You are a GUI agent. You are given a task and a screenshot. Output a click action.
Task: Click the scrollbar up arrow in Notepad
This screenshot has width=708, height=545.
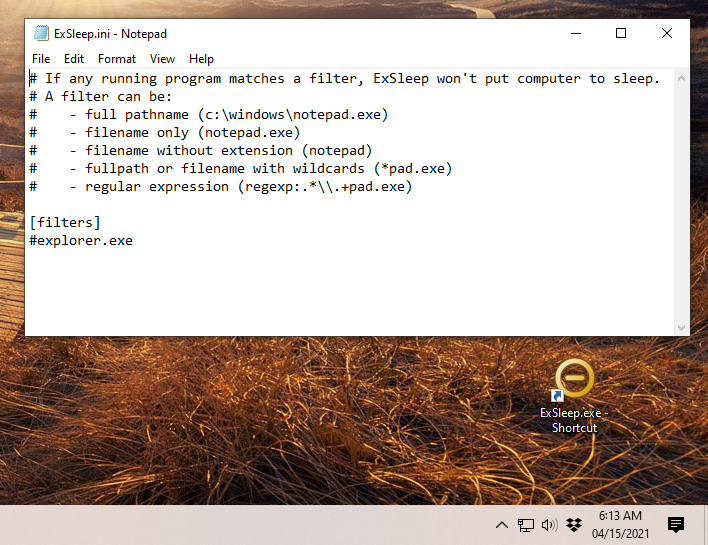682,78
